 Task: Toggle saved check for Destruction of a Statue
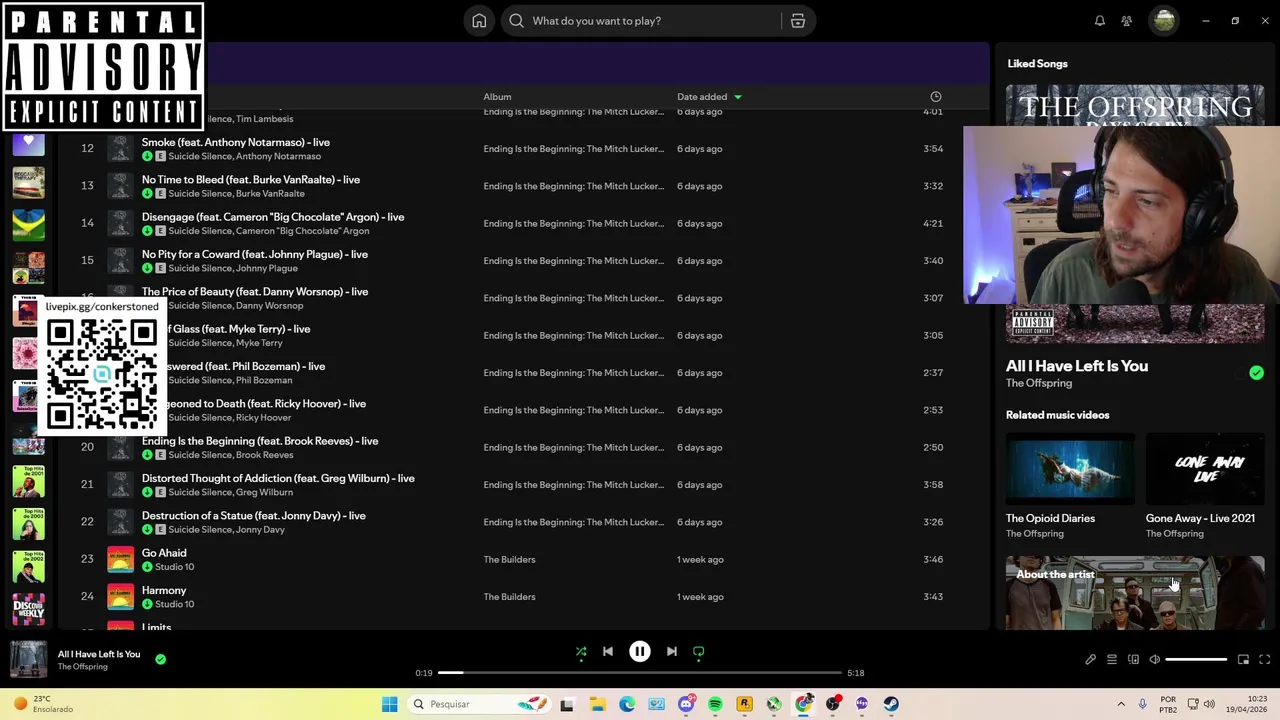(147, 530)
